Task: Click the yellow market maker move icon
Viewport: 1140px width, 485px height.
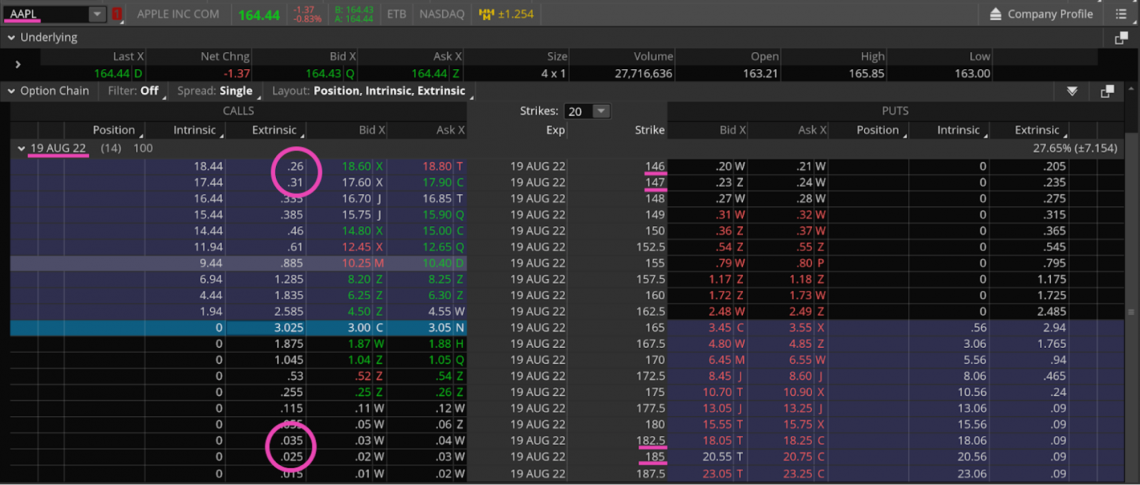Action: pos(487,15)
